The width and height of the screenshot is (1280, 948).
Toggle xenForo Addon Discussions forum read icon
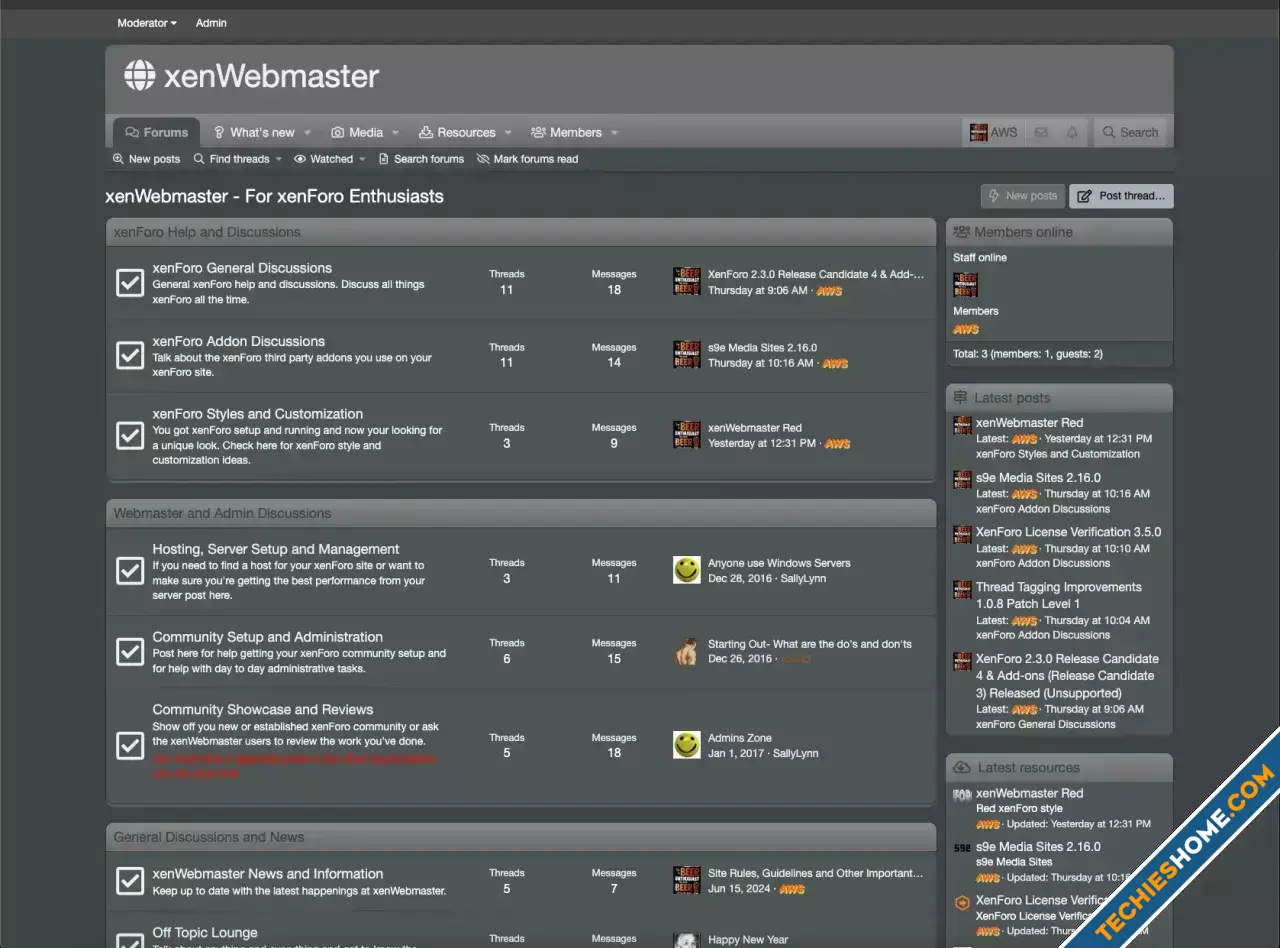(x=130, y=355)
